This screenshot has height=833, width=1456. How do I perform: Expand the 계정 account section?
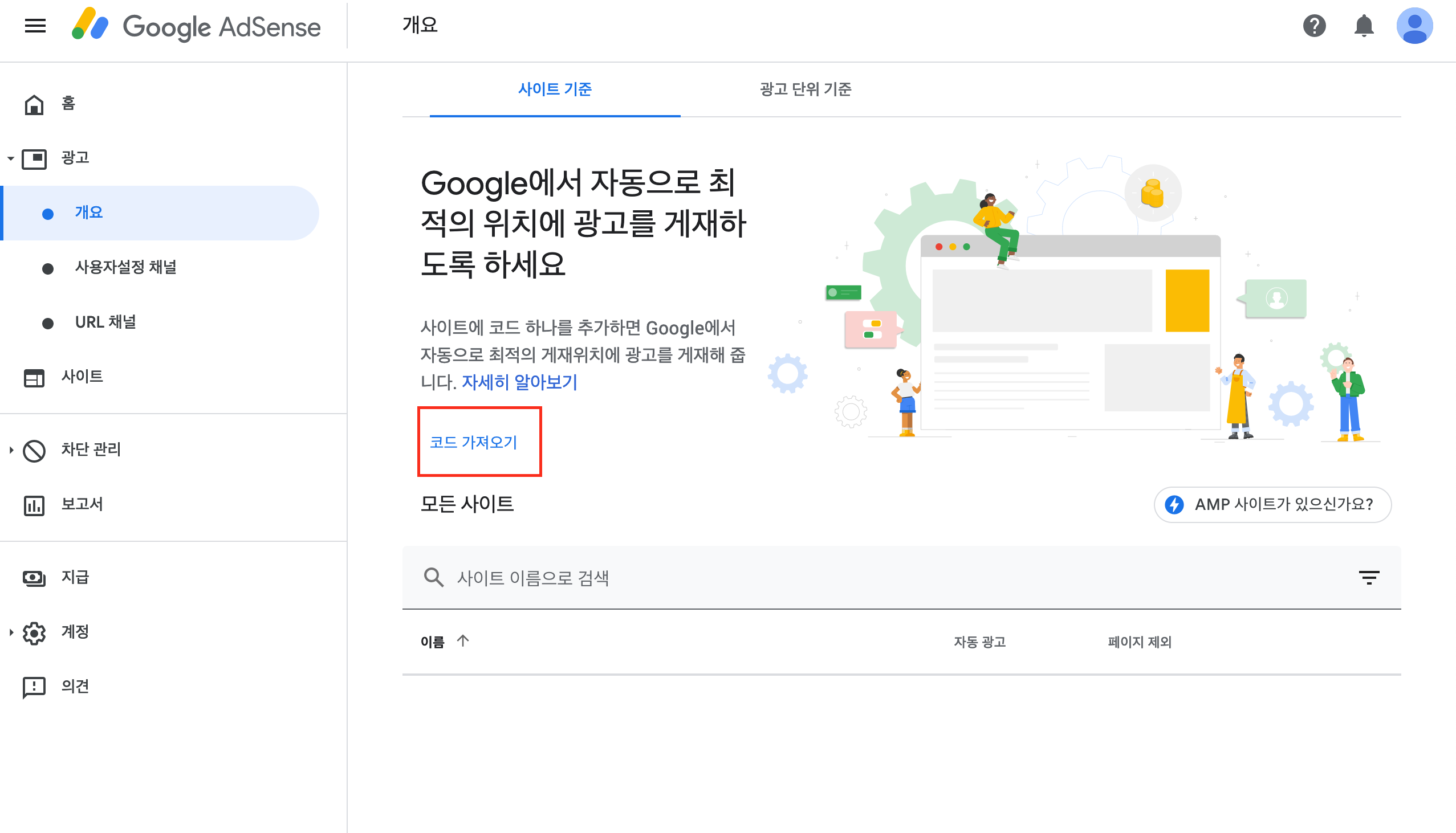click(x=11, y=632)
